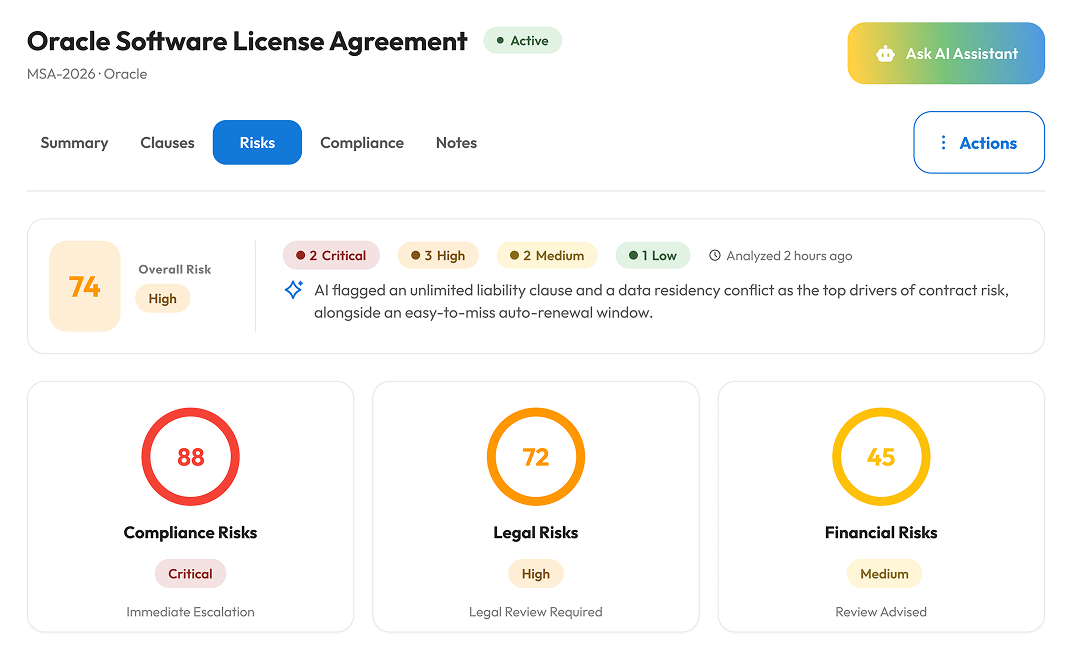Click the Compliance Risks card title
1072x653 pixels.
click(x=190, y=532)
